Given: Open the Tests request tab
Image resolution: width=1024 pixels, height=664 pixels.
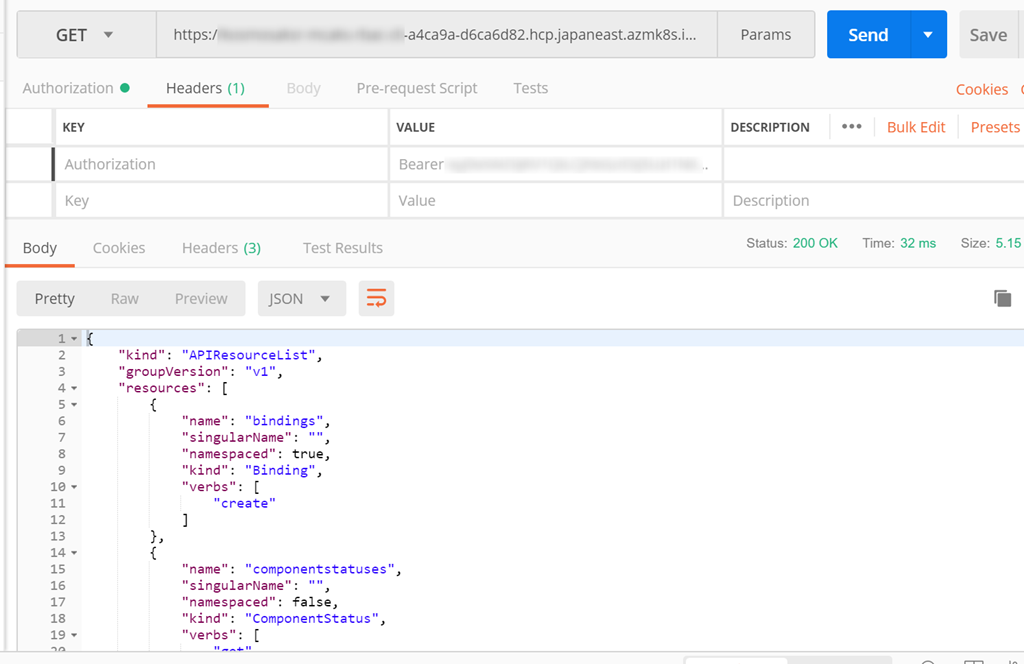Looking at the screenshot, I should point(530,88).
